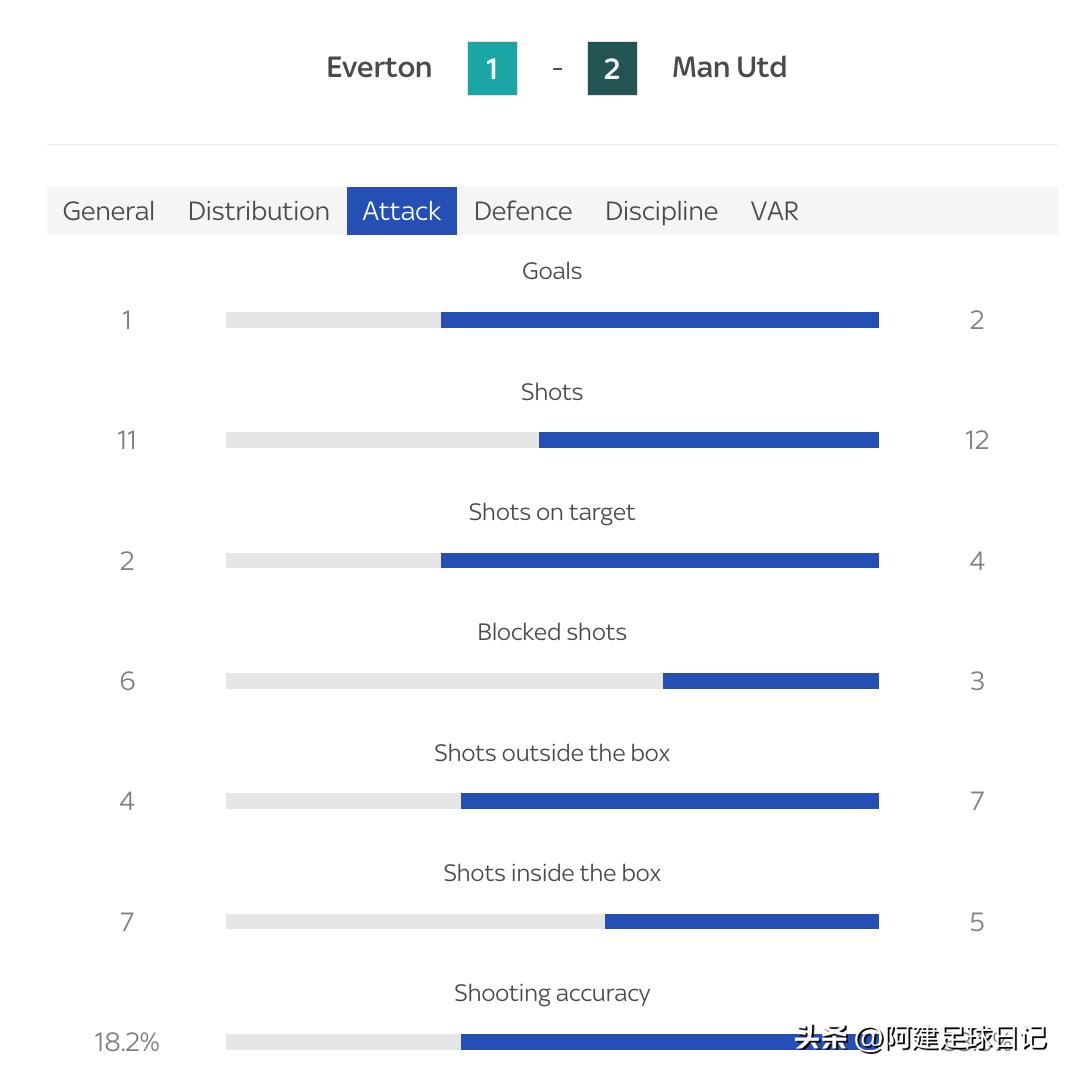Click the Everton team name
Viewport: 1072px width, 1076px height.
click(x=379, y=67)
